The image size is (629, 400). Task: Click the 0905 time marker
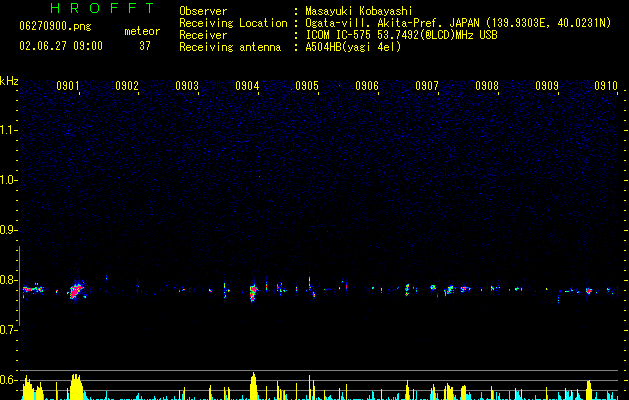point(307,86)
